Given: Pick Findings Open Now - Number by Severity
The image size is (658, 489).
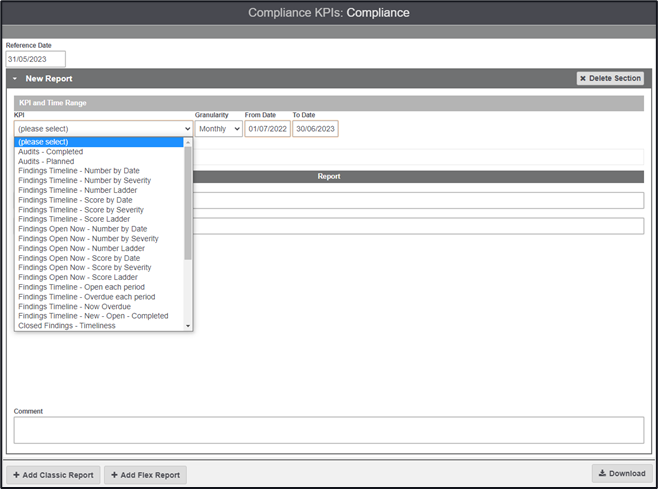Looking at the screenshot, I should pyautogui.click(x=88, y=239).
